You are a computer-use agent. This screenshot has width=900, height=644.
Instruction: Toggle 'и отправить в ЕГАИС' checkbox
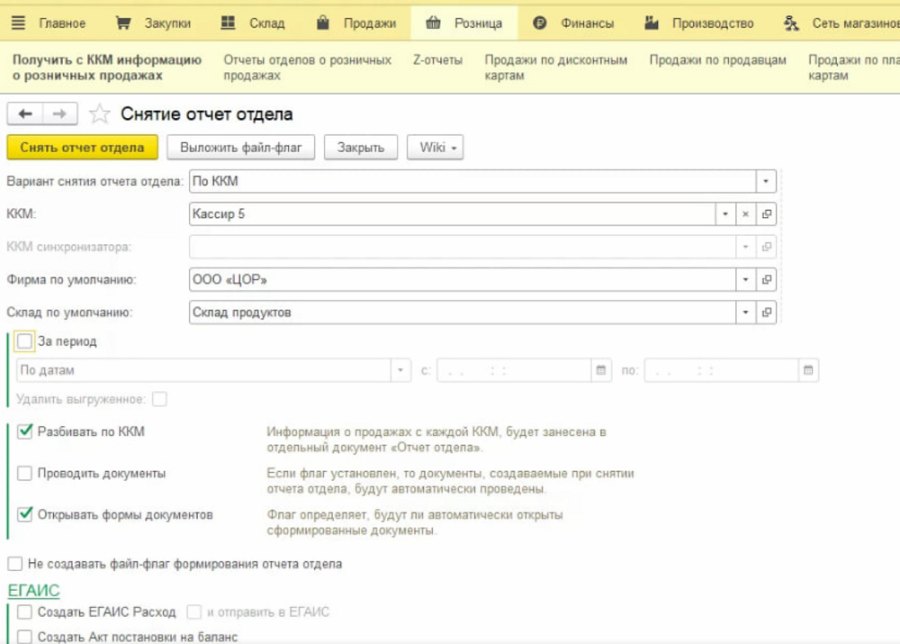(194, 612)
